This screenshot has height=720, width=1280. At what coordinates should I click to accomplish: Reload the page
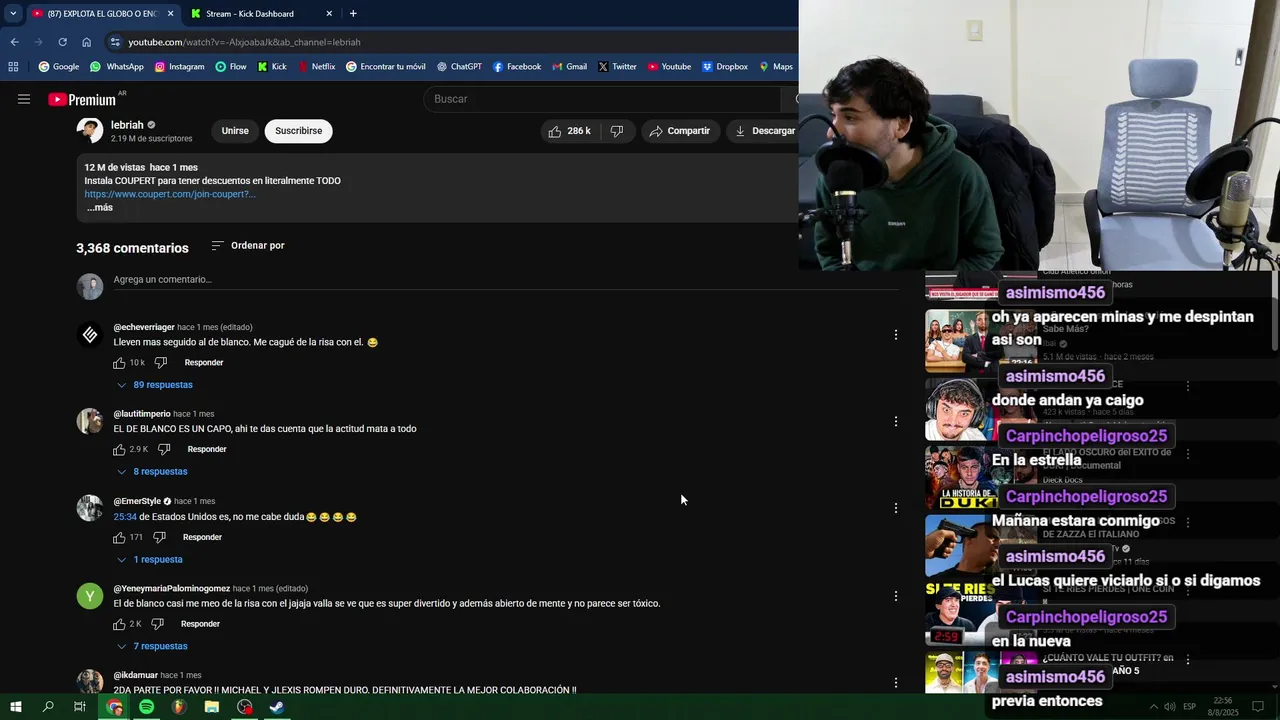62,42
